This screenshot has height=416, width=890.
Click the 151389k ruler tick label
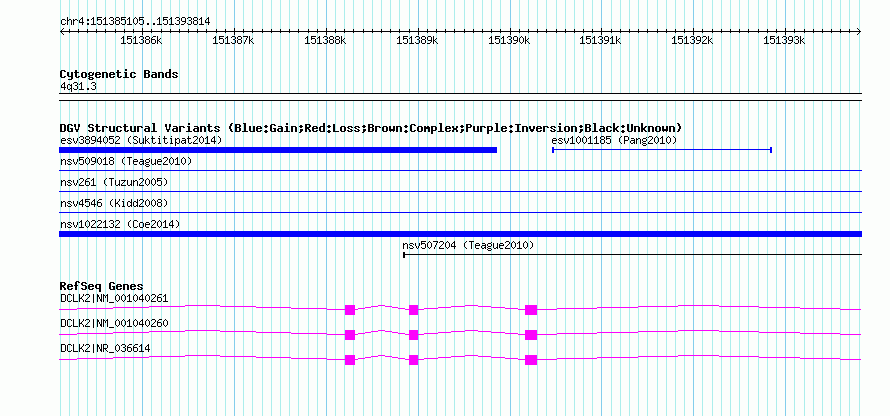click(x=417, y=41)
